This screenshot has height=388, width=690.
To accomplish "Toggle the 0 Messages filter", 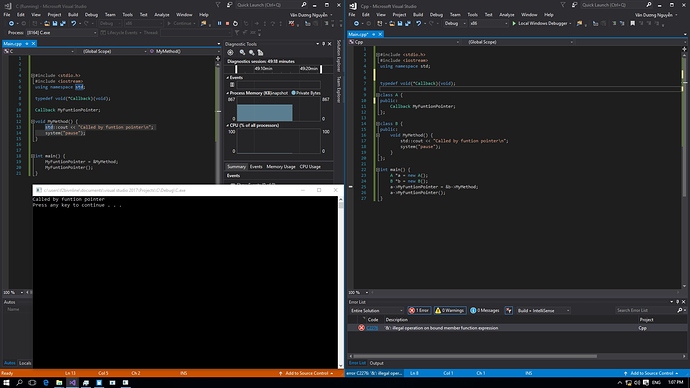I will pyautogui.click(x=485, y=311).
